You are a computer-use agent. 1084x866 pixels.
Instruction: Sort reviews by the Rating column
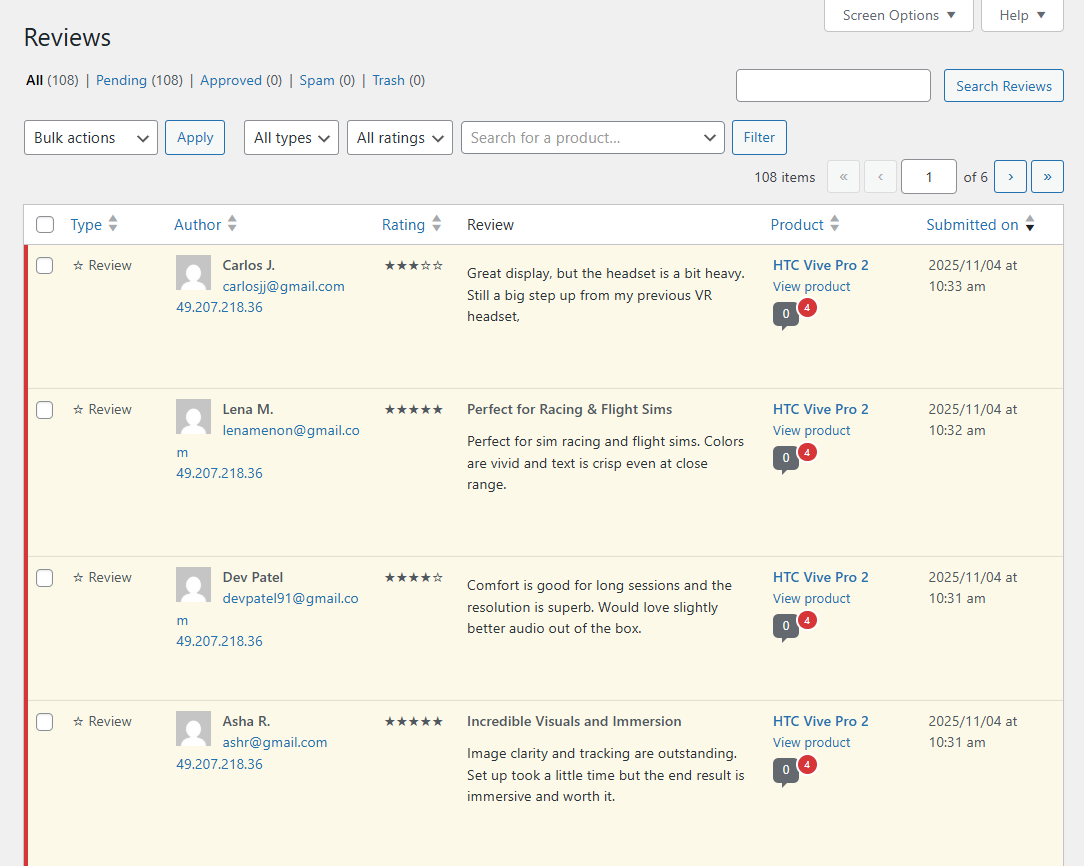(x=403, y=225)
